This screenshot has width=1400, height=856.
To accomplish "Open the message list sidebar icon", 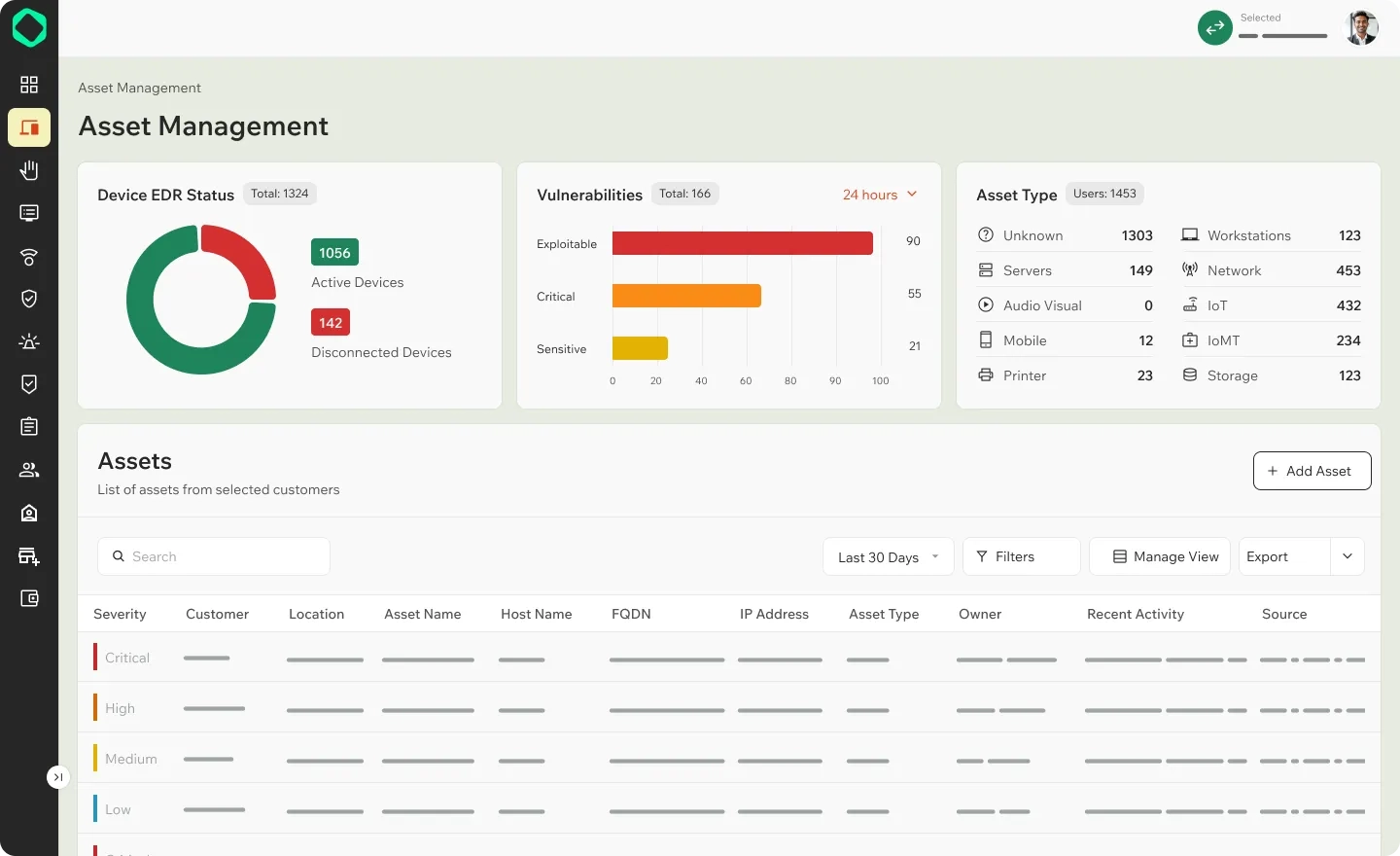I will (x=29, y=213).
